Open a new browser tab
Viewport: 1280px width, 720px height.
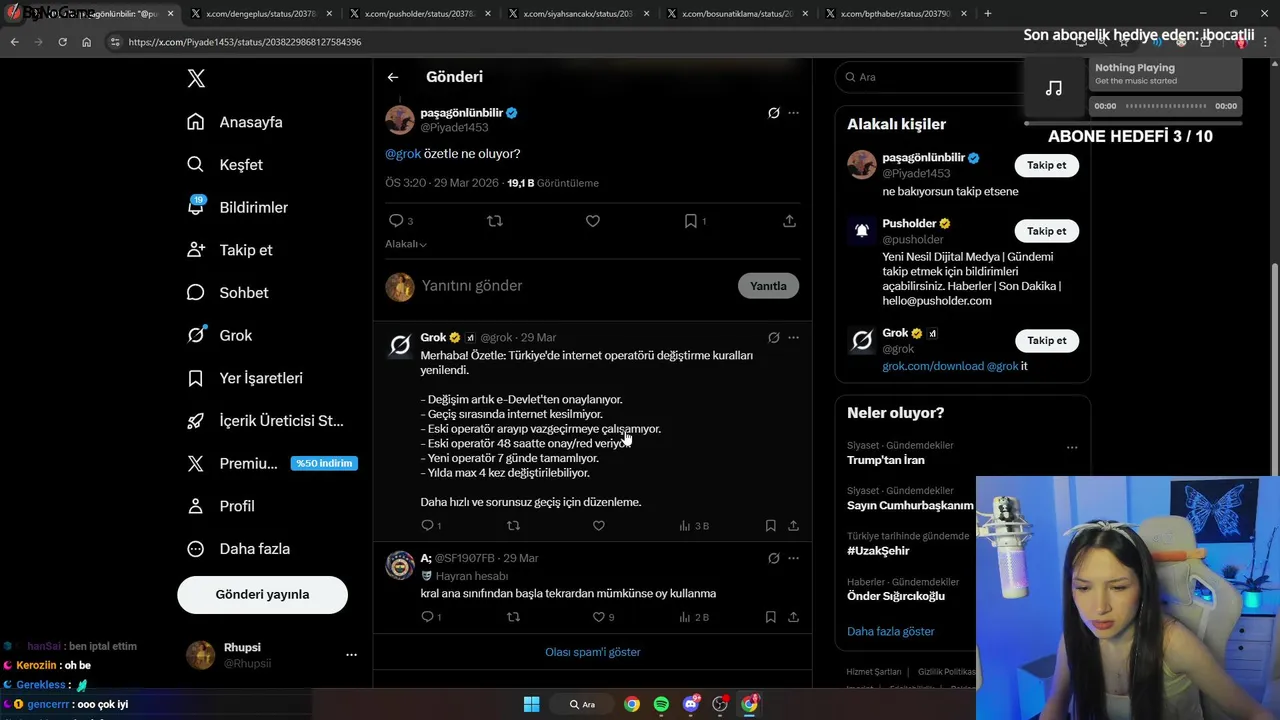pos(987,14)
